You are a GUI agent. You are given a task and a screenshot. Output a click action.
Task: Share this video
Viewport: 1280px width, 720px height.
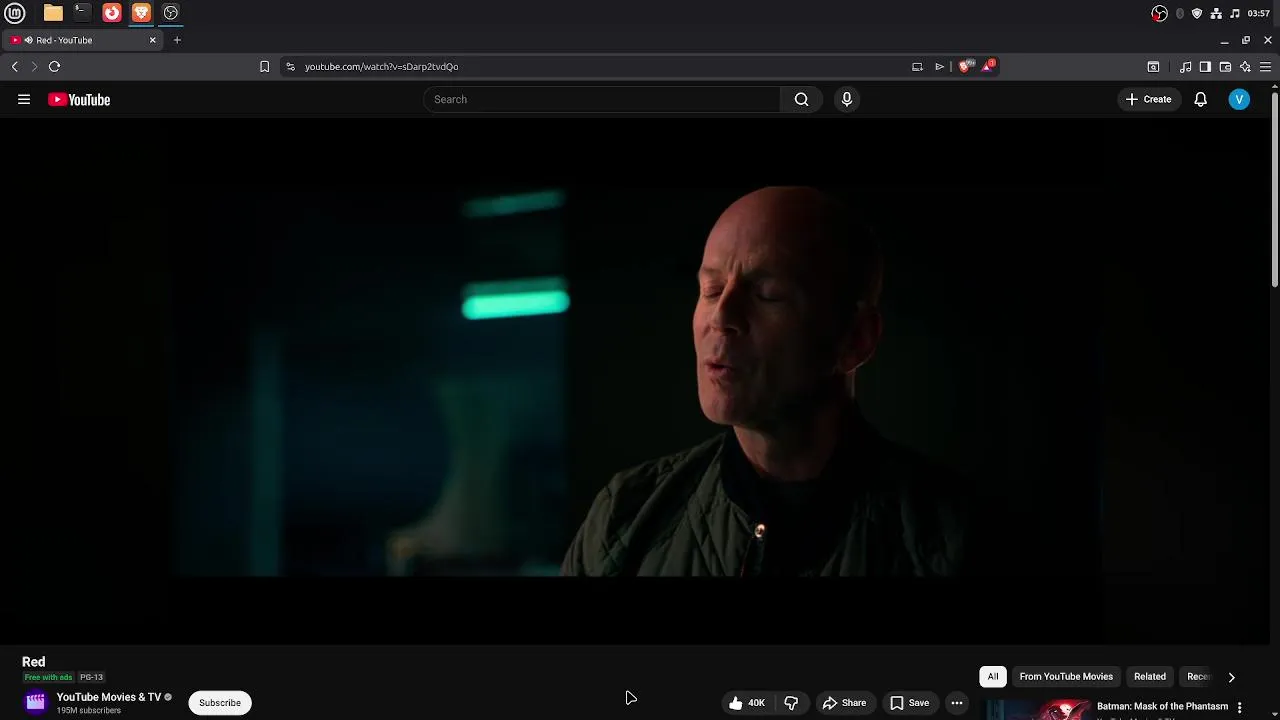tap(845, 703)
